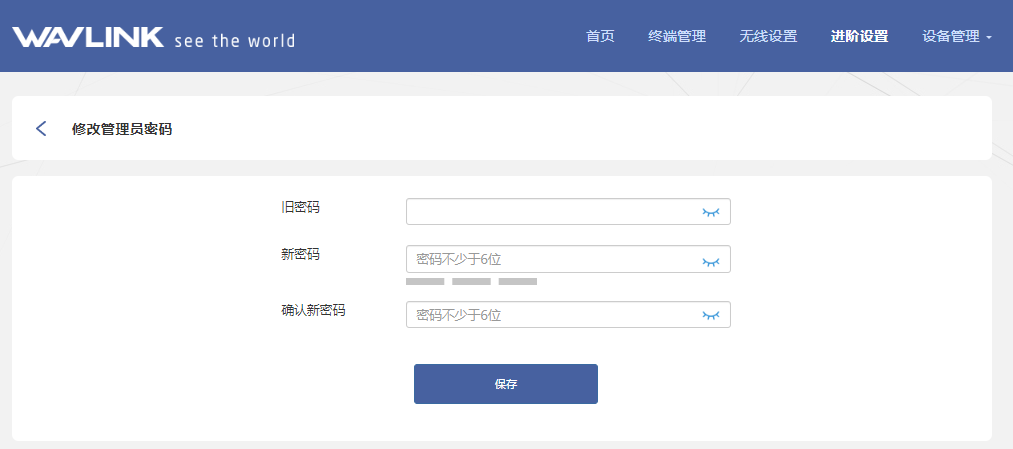Viewport: 1013px width, 449px height.
Task: Switch to 无线设置 section
Action: tap(768, 37)
